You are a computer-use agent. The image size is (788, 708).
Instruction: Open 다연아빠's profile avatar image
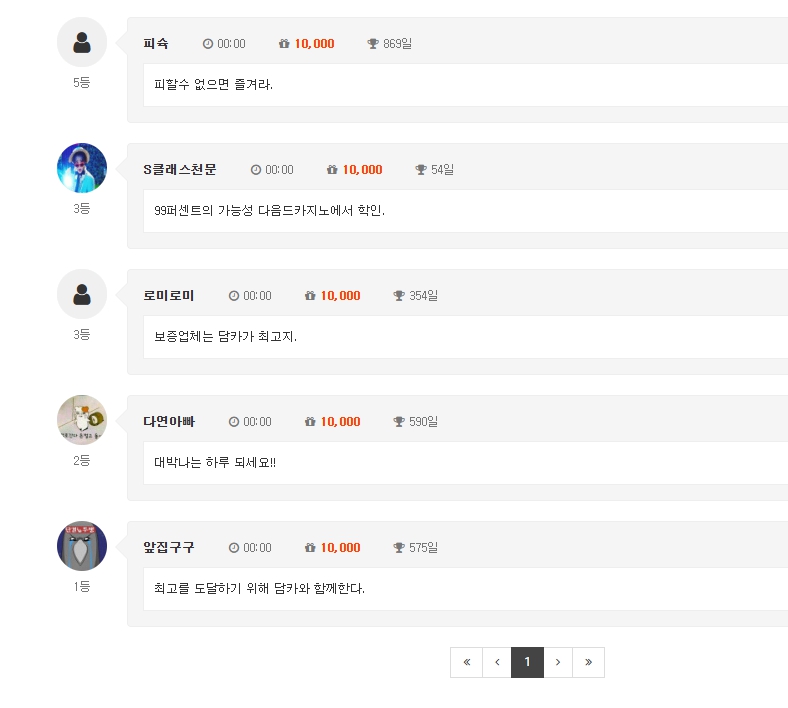[x=82, y=420]
